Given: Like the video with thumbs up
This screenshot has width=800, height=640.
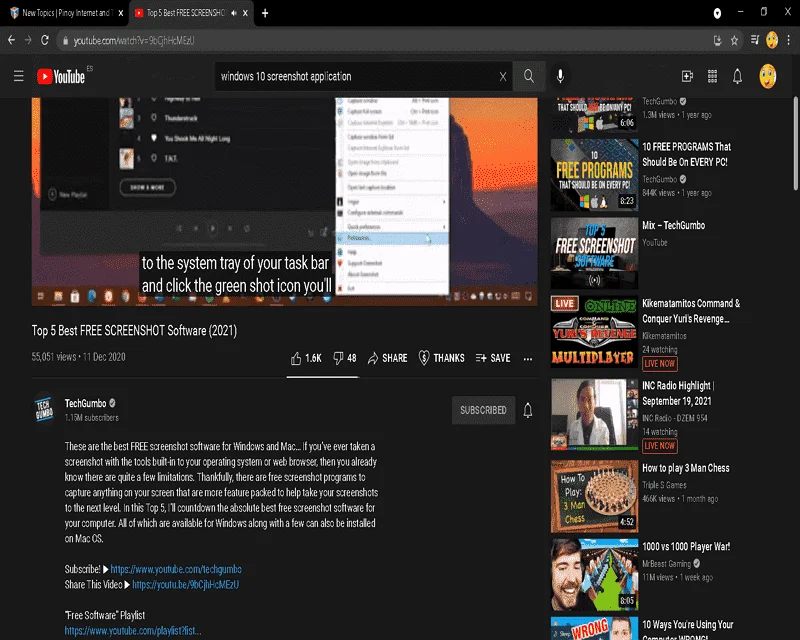Looking at the screenshot, I should 306,358.
